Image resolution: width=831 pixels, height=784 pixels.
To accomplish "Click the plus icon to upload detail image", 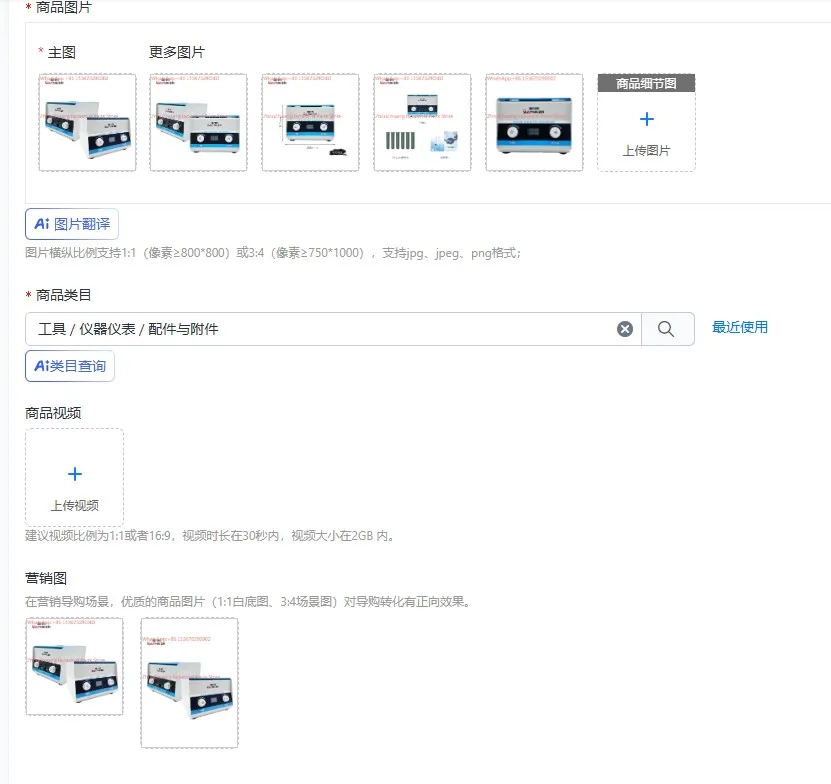I will click(647, 119).
